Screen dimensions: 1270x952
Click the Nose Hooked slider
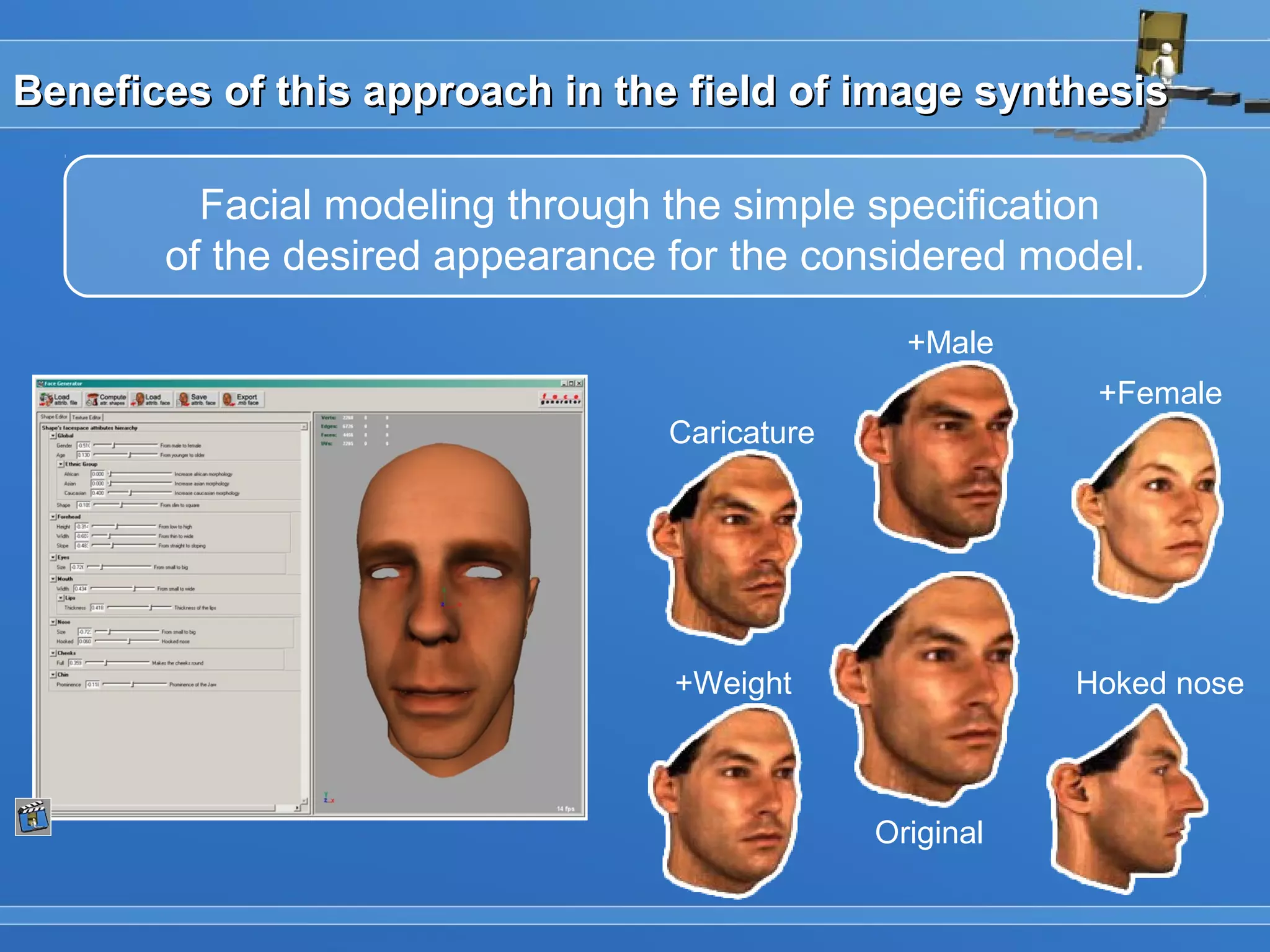pyautogui.click(x=127, y=641)
